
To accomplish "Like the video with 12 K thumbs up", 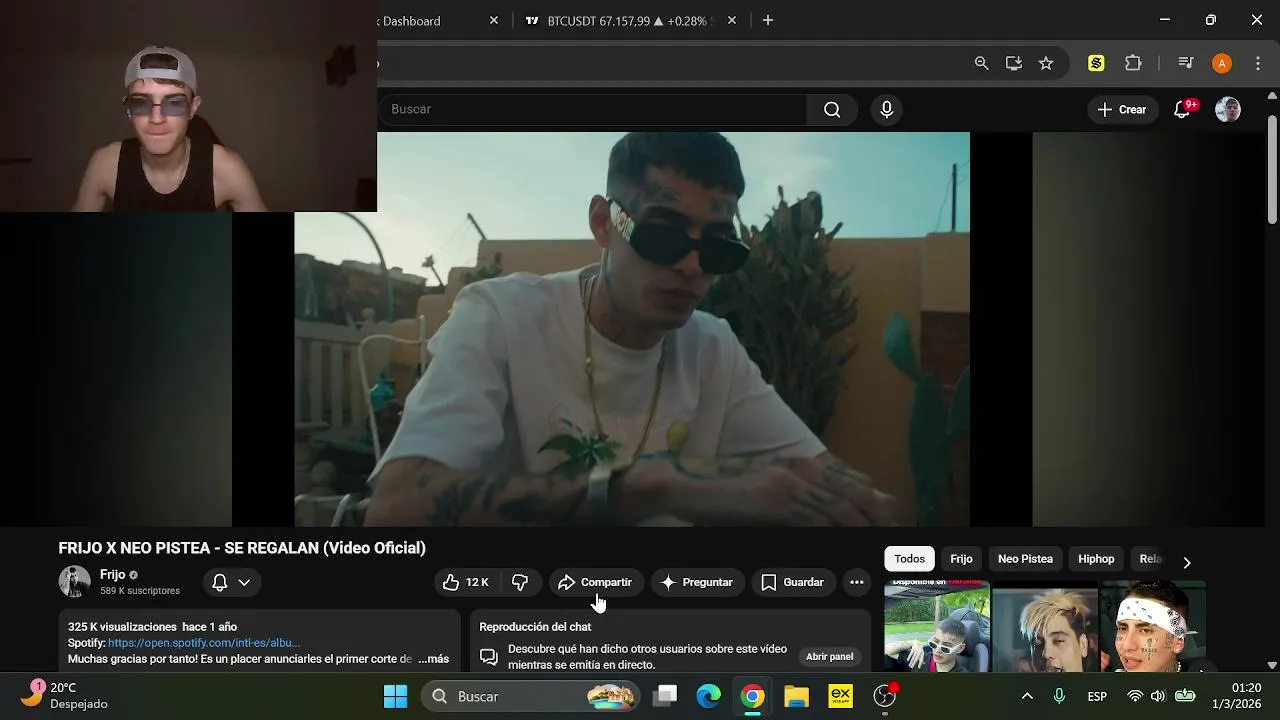I will pyautogui.click(x=466, y=582).
